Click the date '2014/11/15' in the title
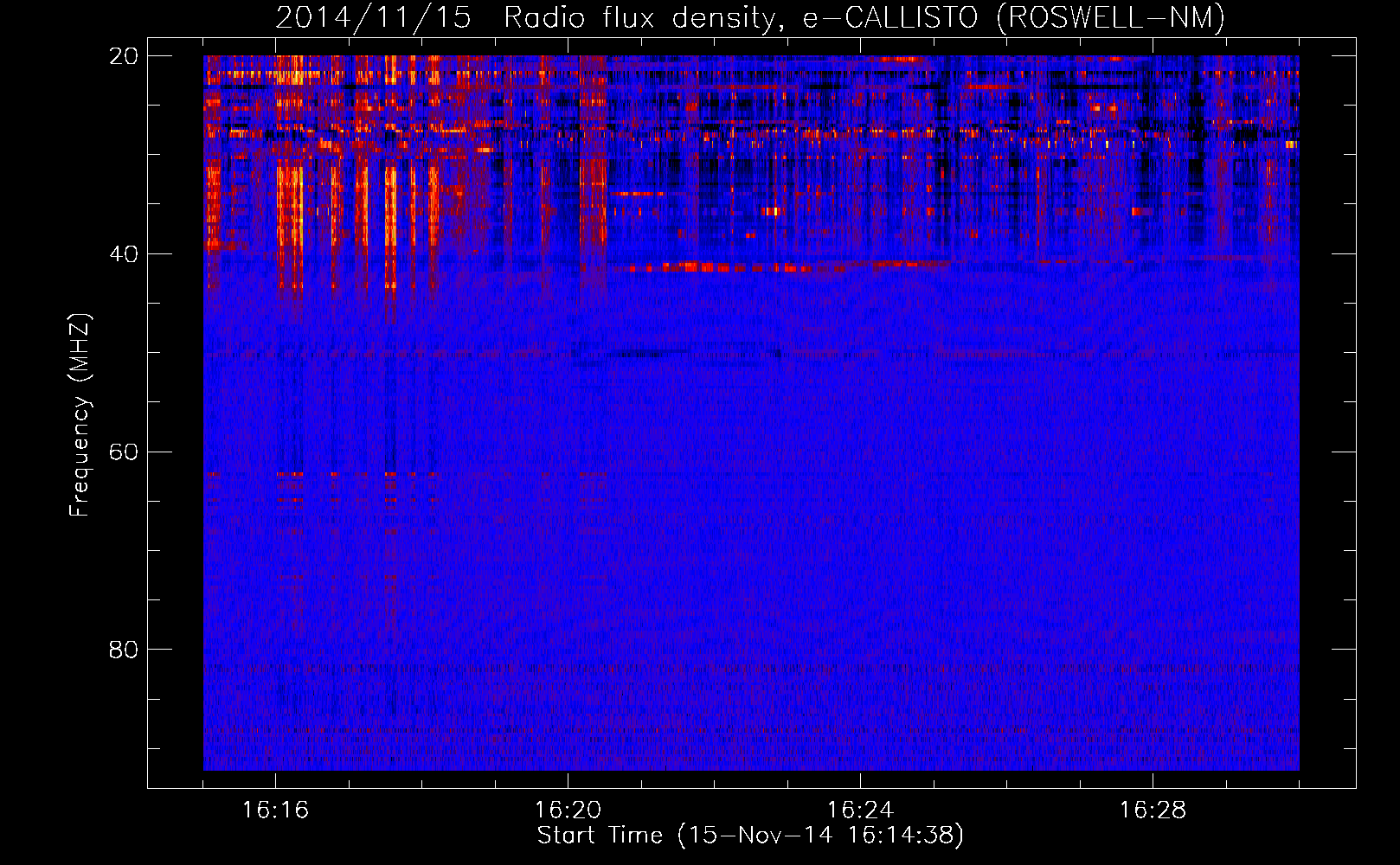The height and width of the screenshot is (865, 1400). coord(373,18)
